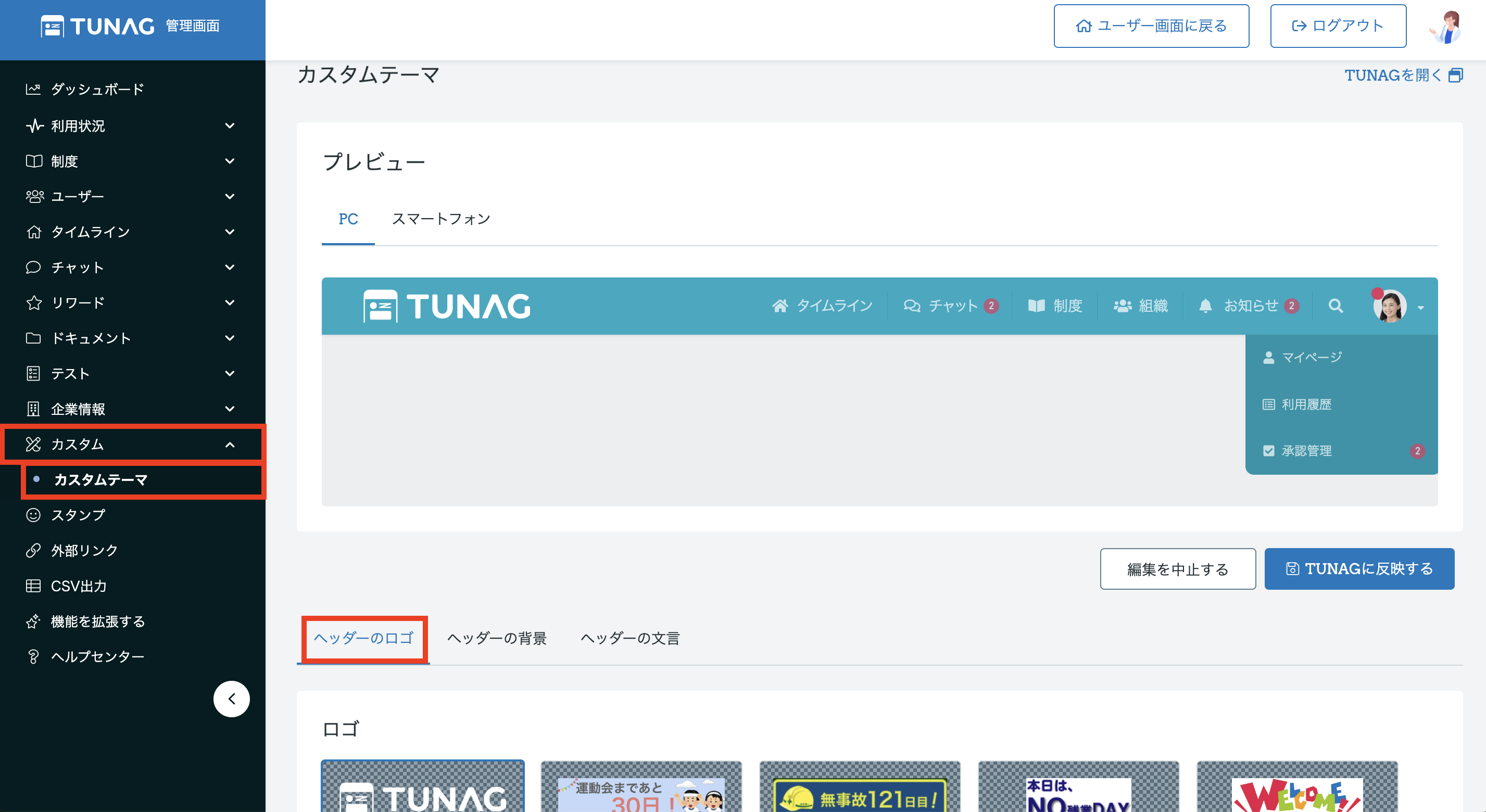
Task: Click the マイページ menu item
Action: click(x=1309, y=357)
